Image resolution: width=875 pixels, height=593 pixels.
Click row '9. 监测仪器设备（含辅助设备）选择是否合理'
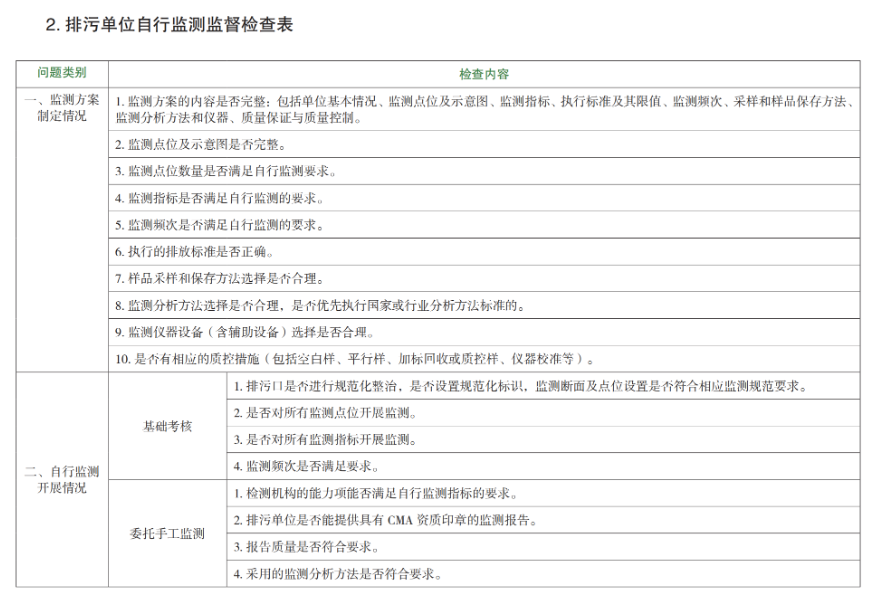[x=484, y=332]
